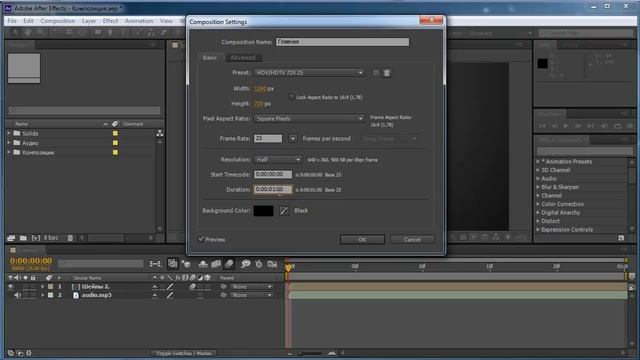This screenshot has height=360, width=640.
Task: Play composition in Preview panel
Action: click(566, 126)
